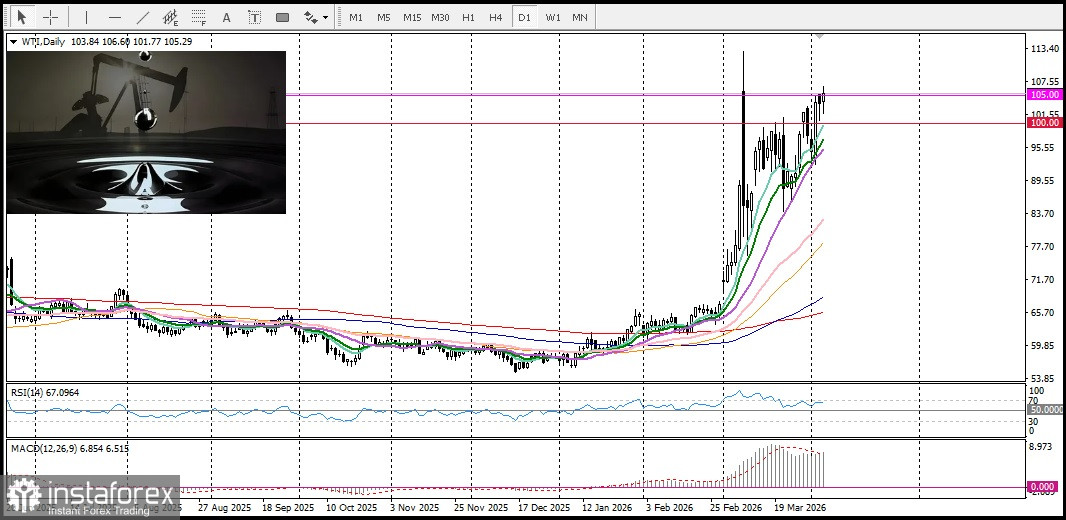The height and width of the screenshot is (520, 1066).
Task: Select the text label tool
Action: click(254, 17)
